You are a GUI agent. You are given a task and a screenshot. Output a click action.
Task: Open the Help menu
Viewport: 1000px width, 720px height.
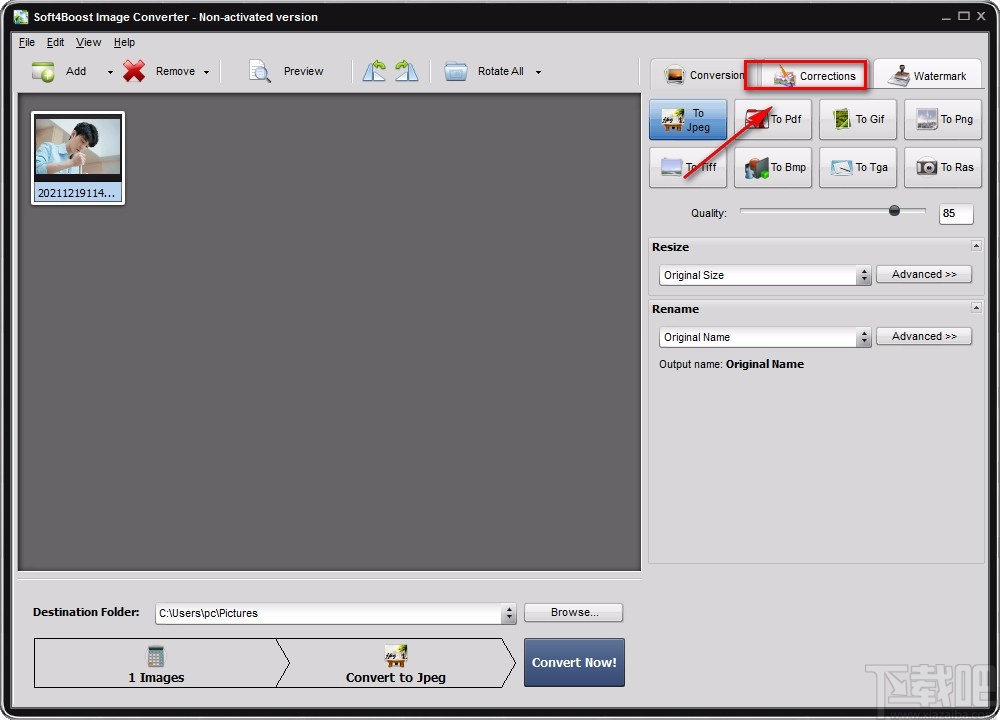click(x=124, y=42)
